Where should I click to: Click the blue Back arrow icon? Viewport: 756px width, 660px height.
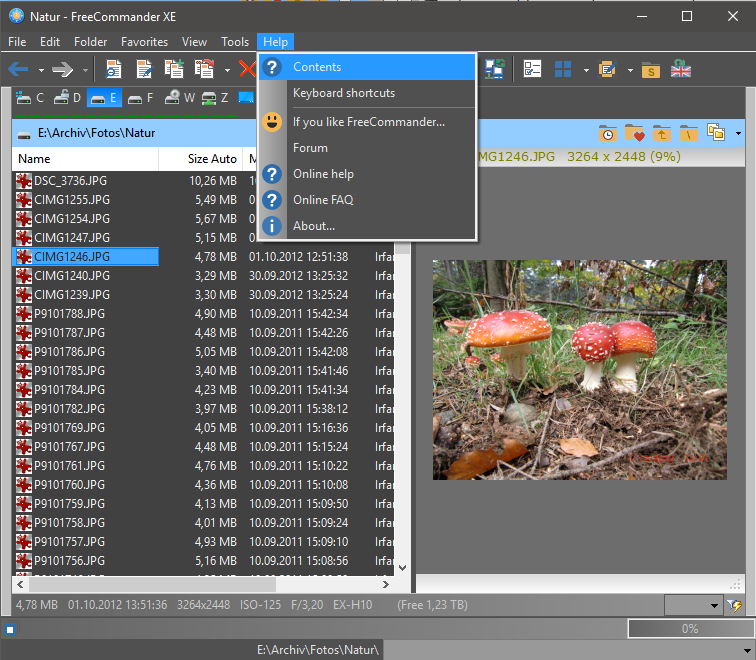(18, 70)
